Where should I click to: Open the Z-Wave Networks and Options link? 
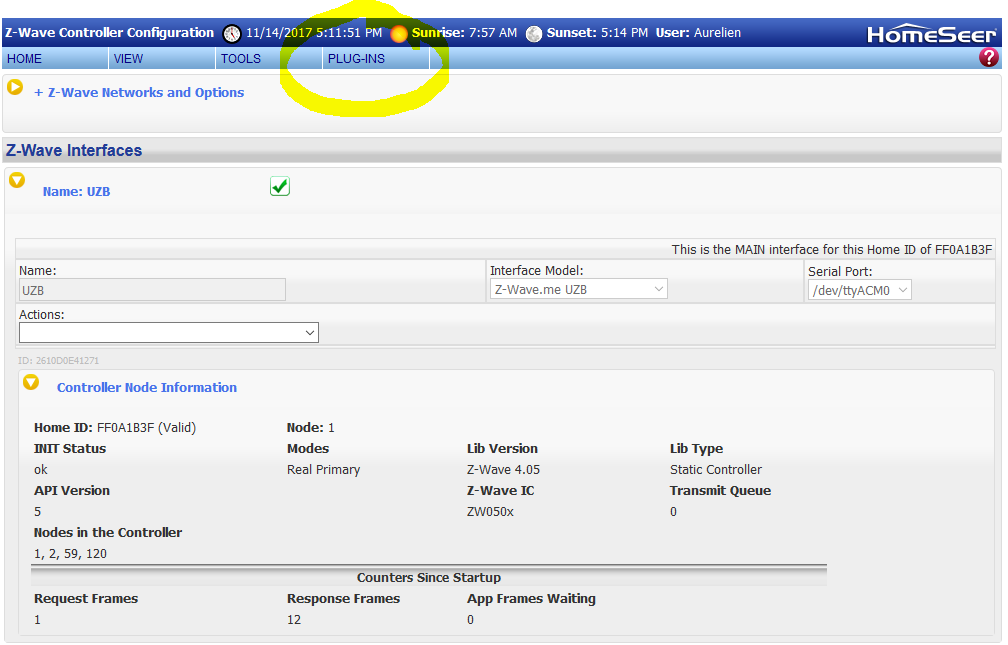(139, 93)
